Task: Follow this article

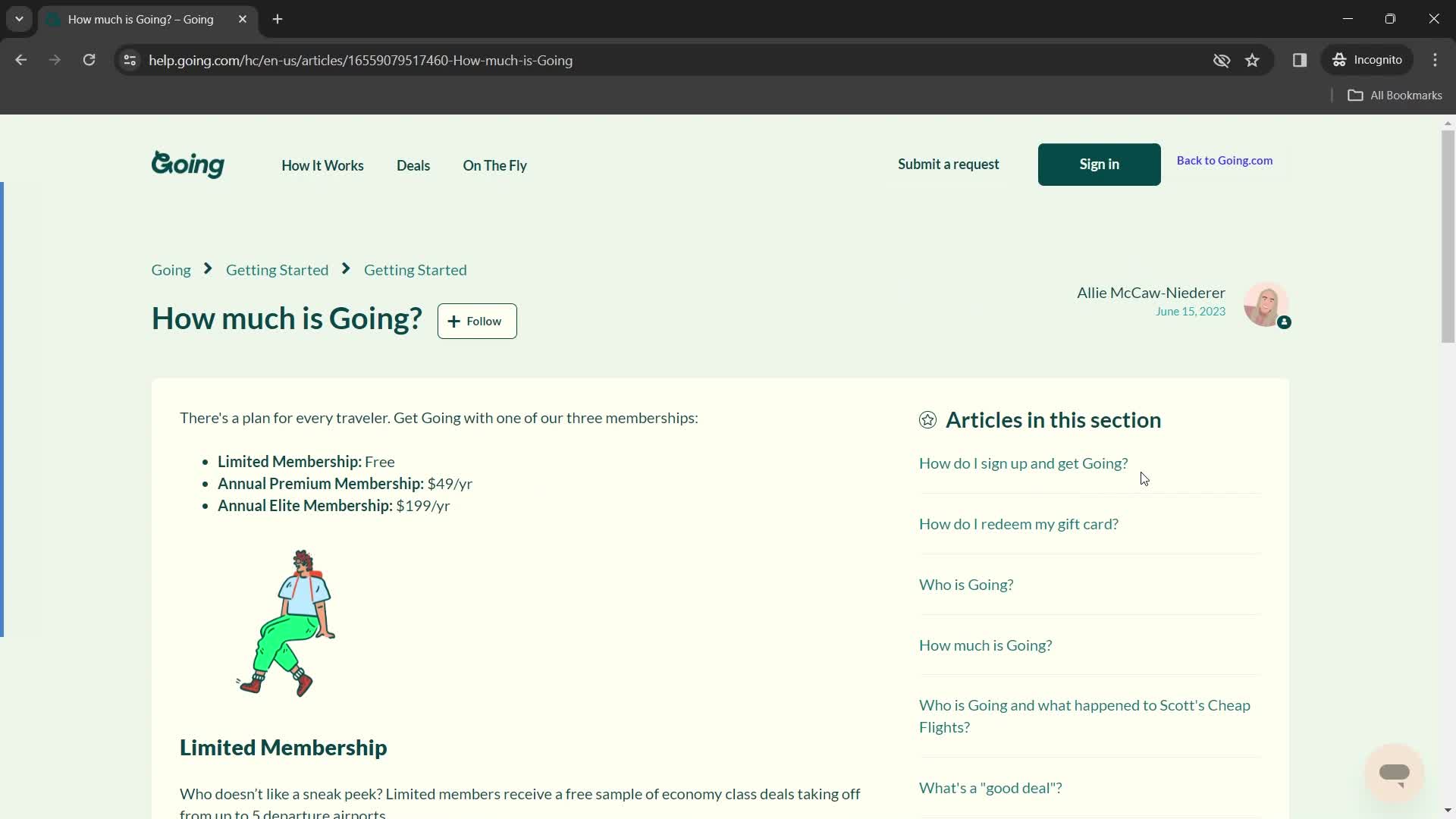Action: click(477, 322)
